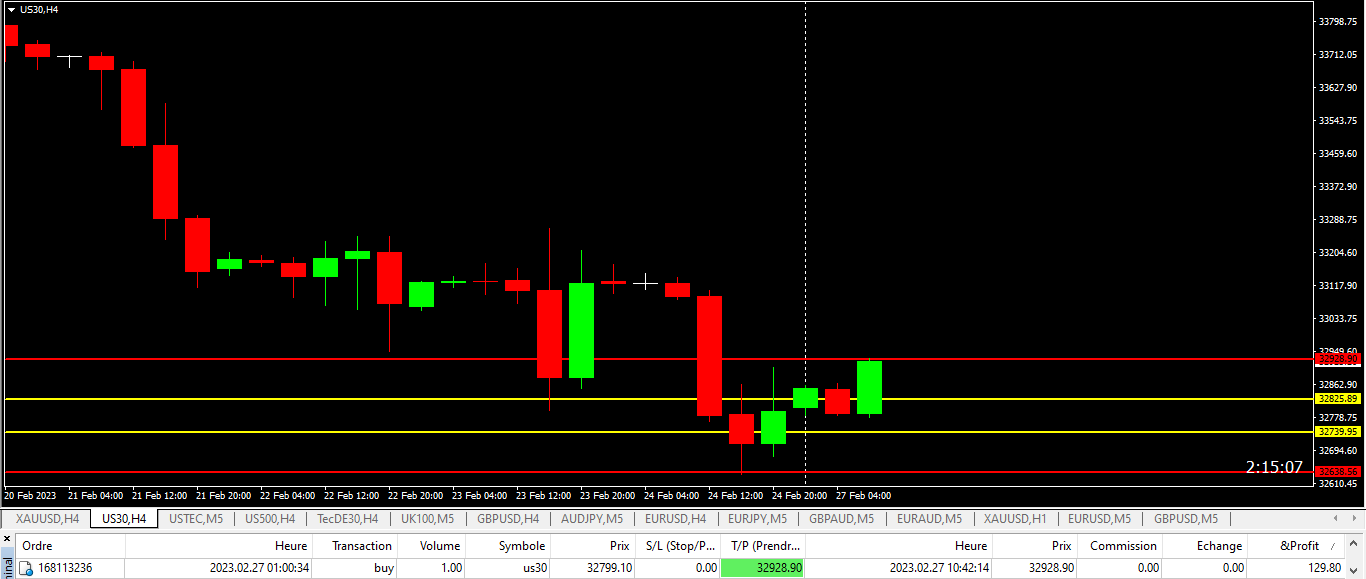Click the 20 Feb 2023 date label
Viewport: 1366px width, 579px height.
pos(31,495)
